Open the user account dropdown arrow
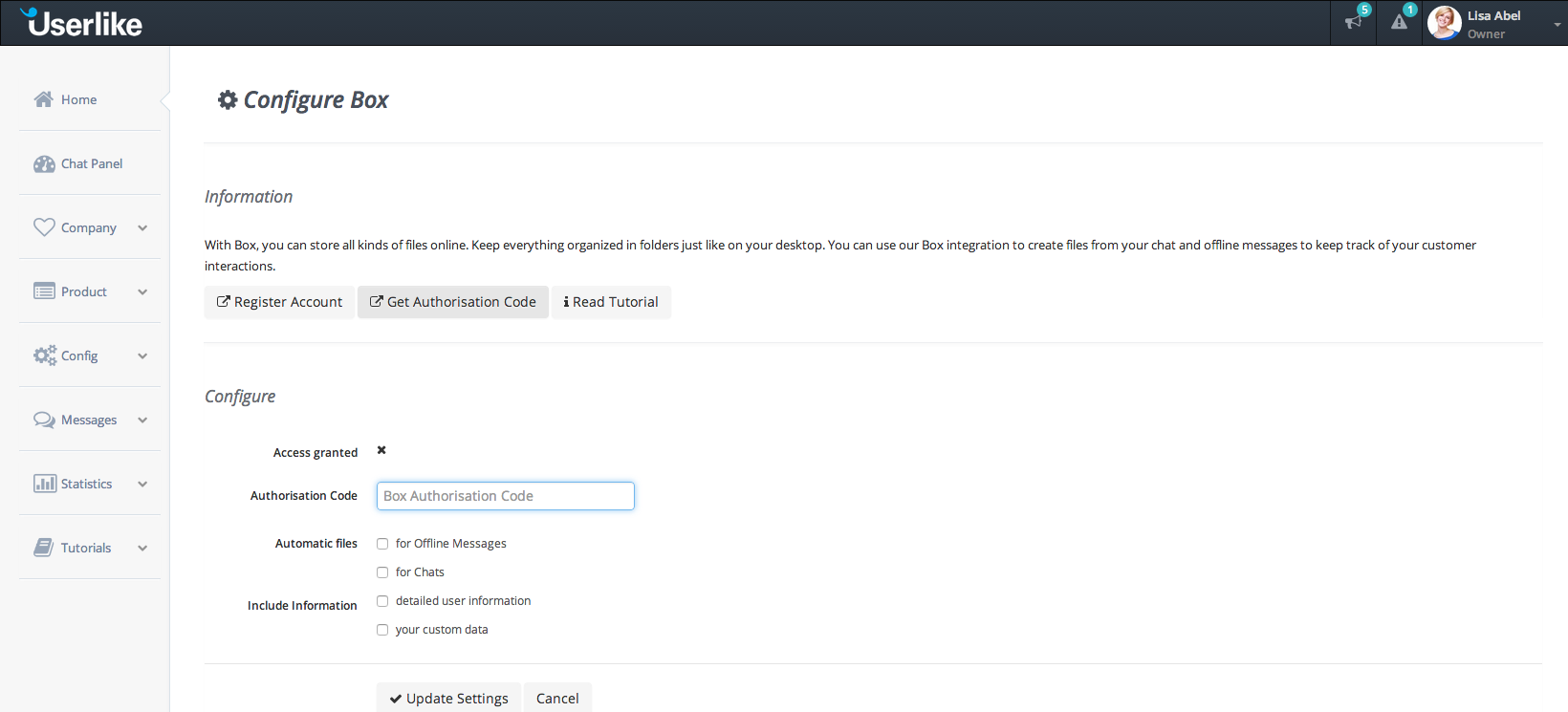This screenshot has height=712, width=1568. click(x=1557, y=25)
